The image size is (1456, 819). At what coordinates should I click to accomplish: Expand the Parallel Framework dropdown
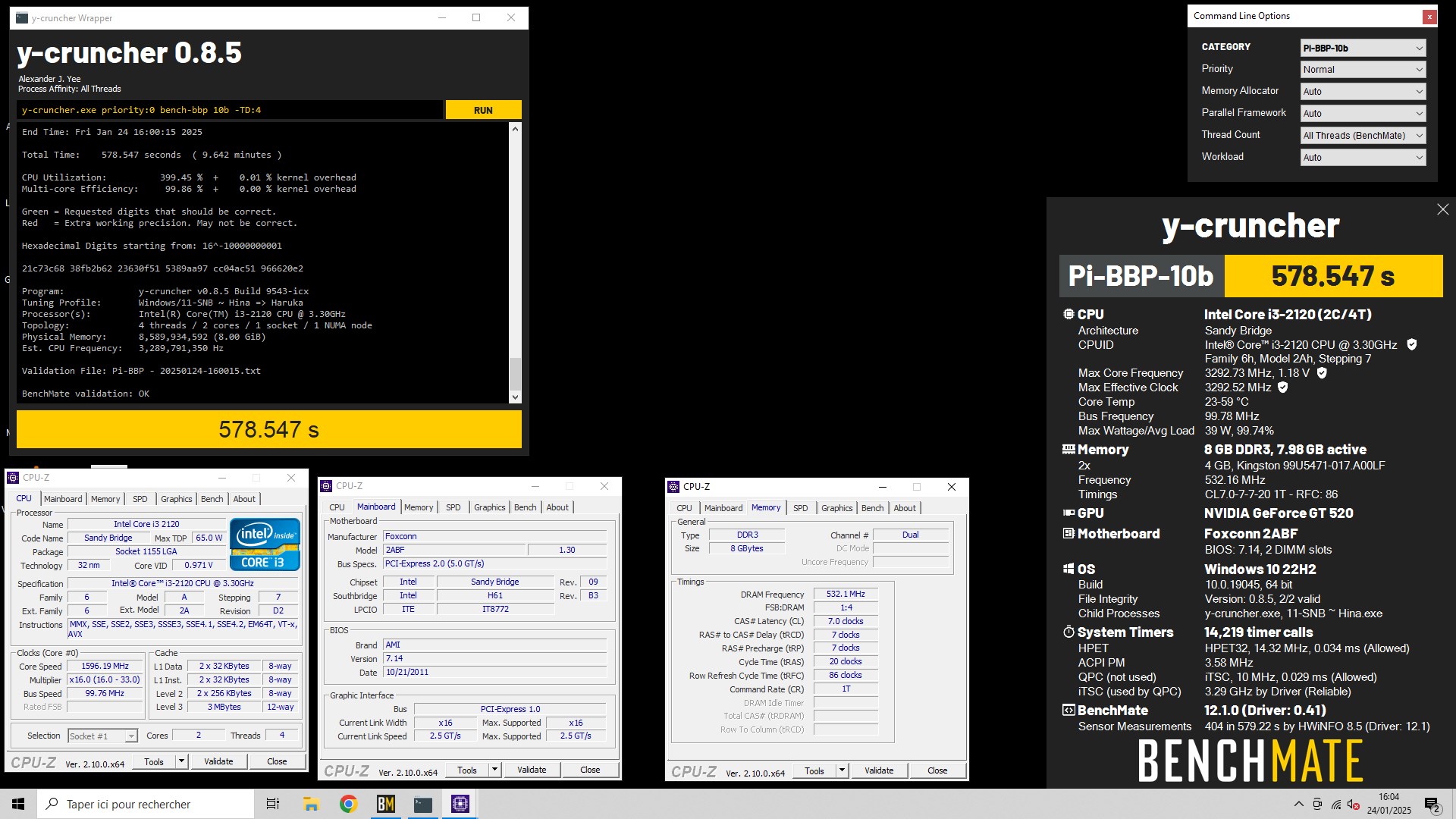coord(1363,113)
